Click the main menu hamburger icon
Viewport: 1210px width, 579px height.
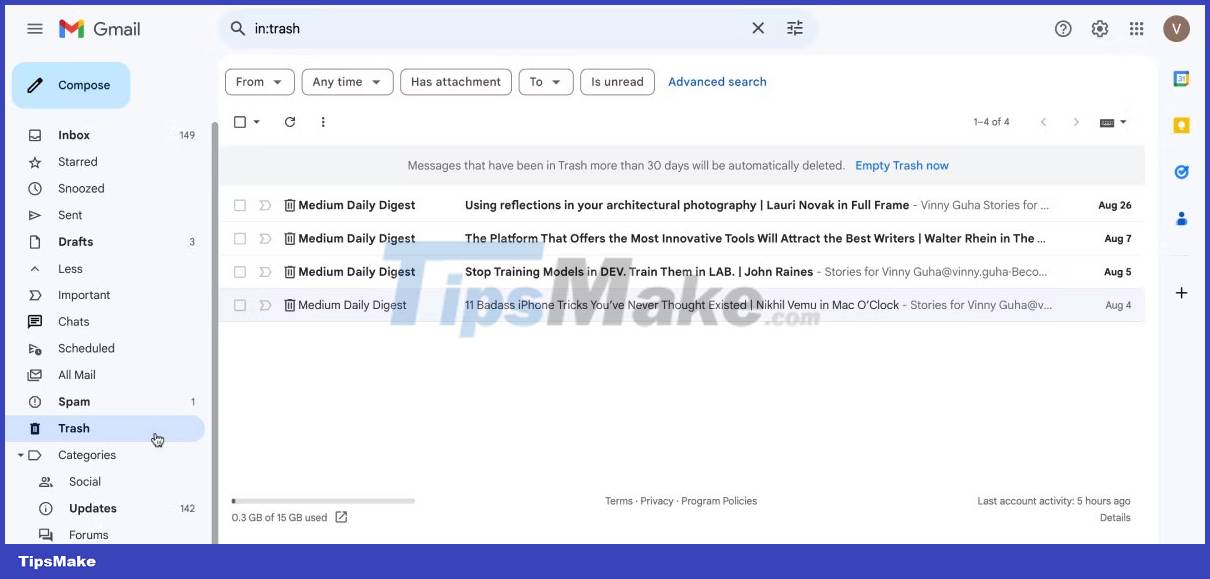pyautogui.click(x=34, y=28)
